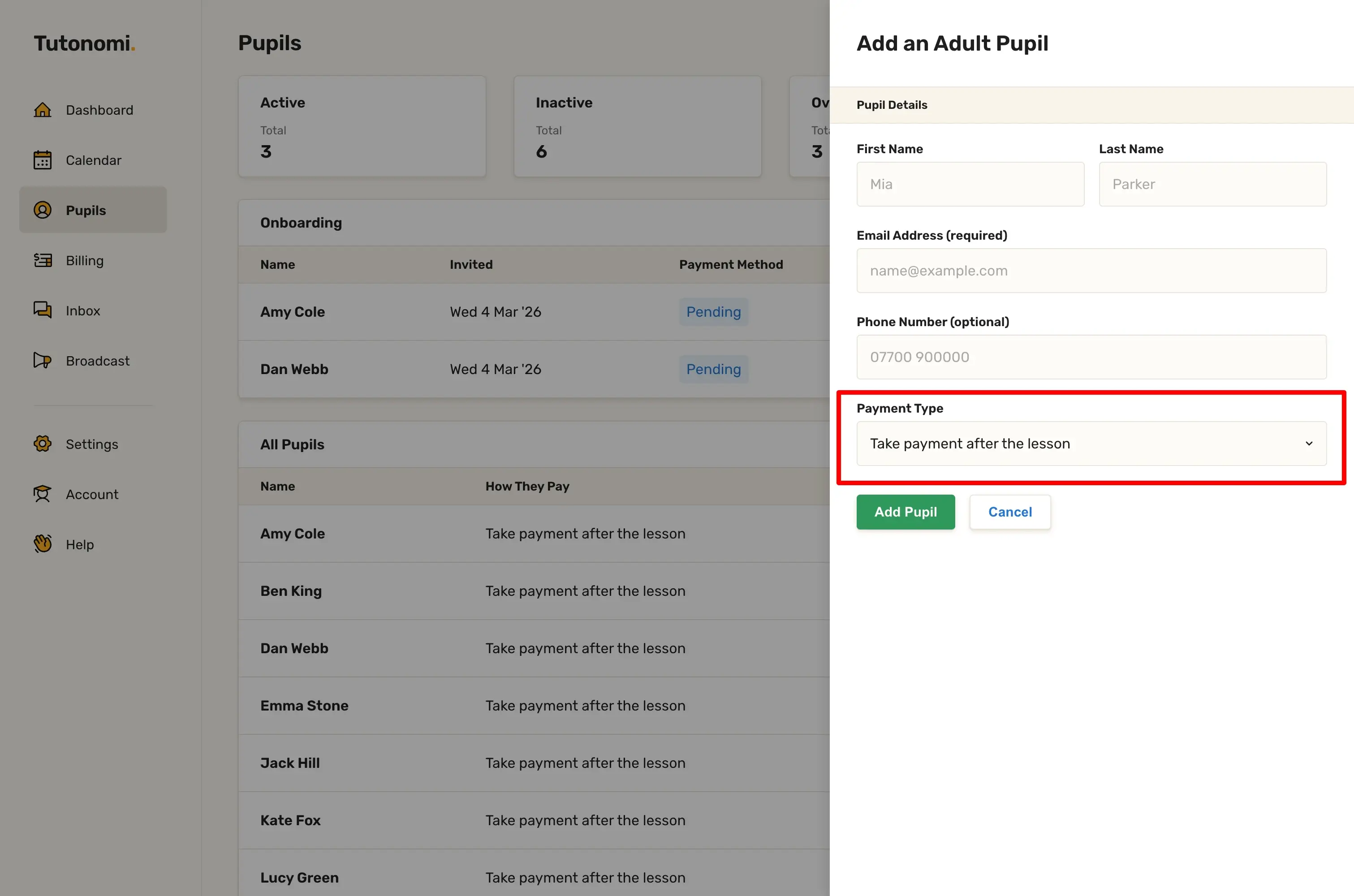Open the Broadcast menu item
The height and width of the screenshot is (896, 1354).
point(97,361)
